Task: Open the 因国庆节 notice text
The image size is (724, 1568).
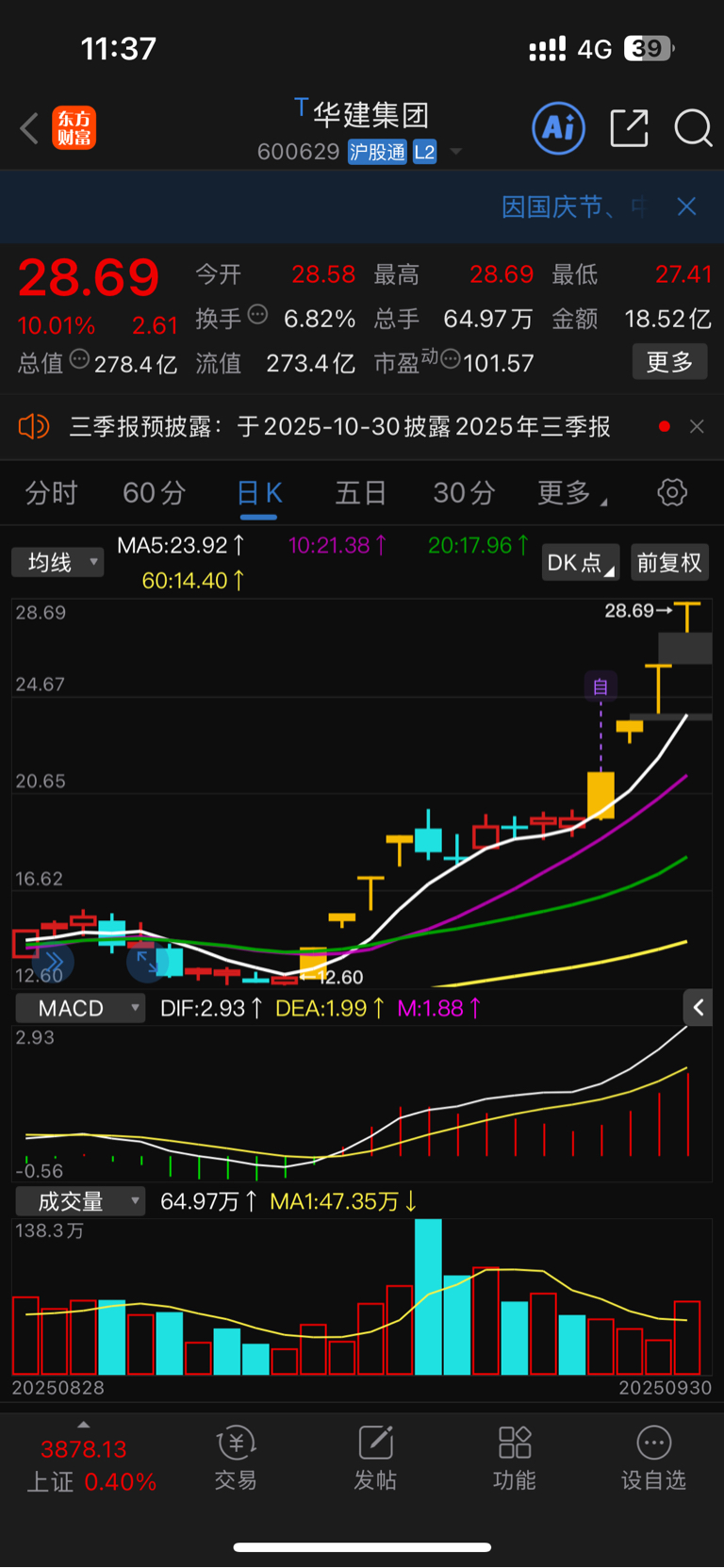Action: click(x=573, y=206)
